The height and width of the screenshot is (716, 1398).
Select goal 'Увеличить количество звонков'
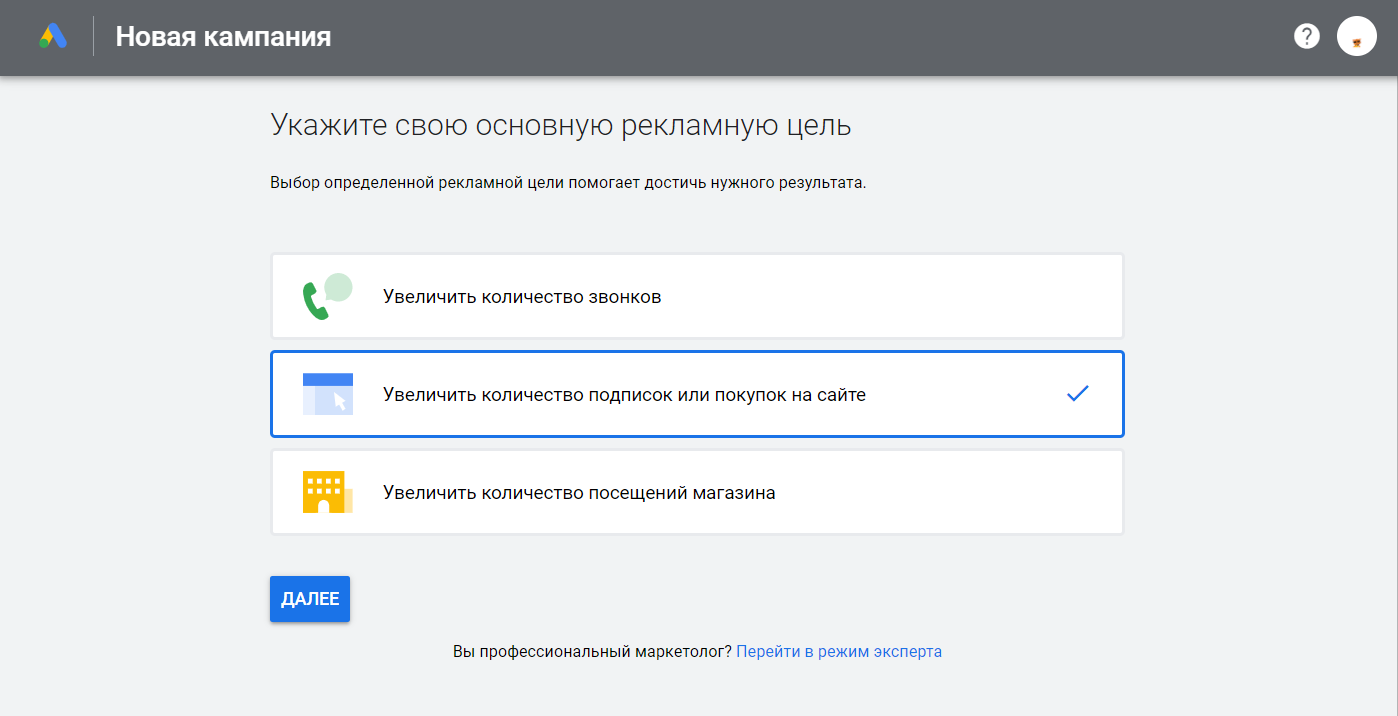pos(522,297)
